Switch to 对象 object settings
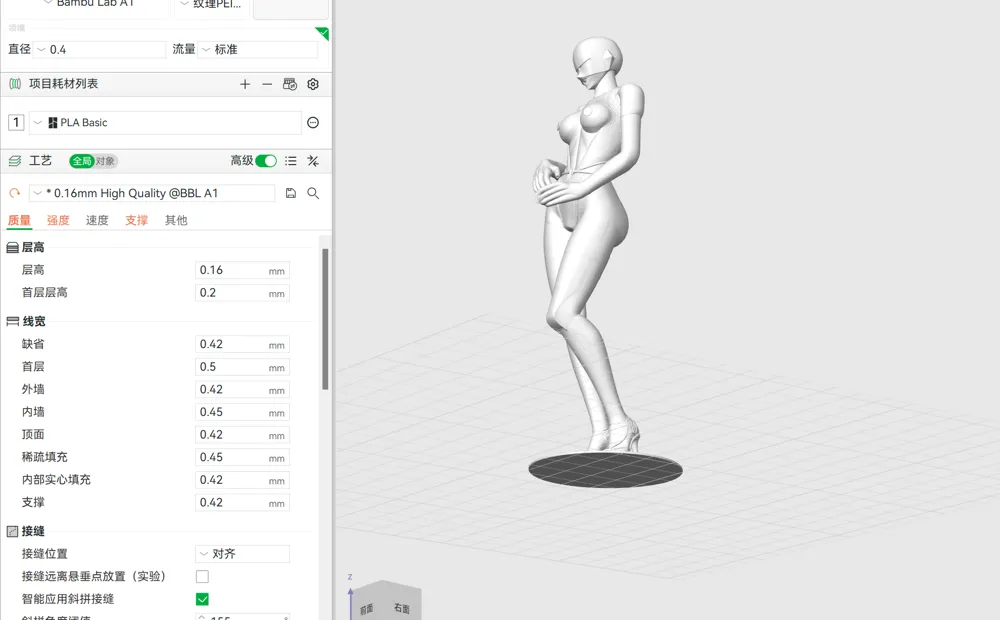1000x620 pixels. [105, 161]
